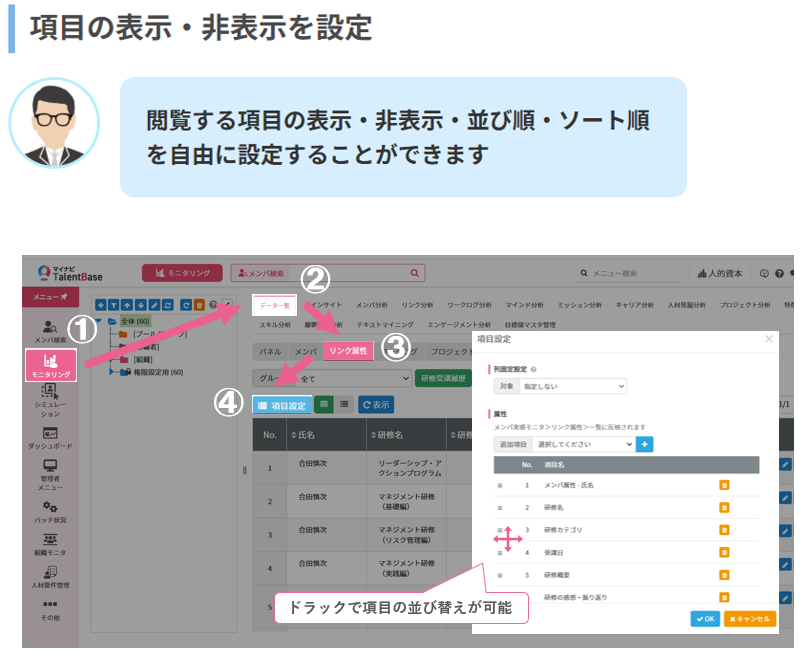Click the 列固定設定 info icon

(533, 369)
